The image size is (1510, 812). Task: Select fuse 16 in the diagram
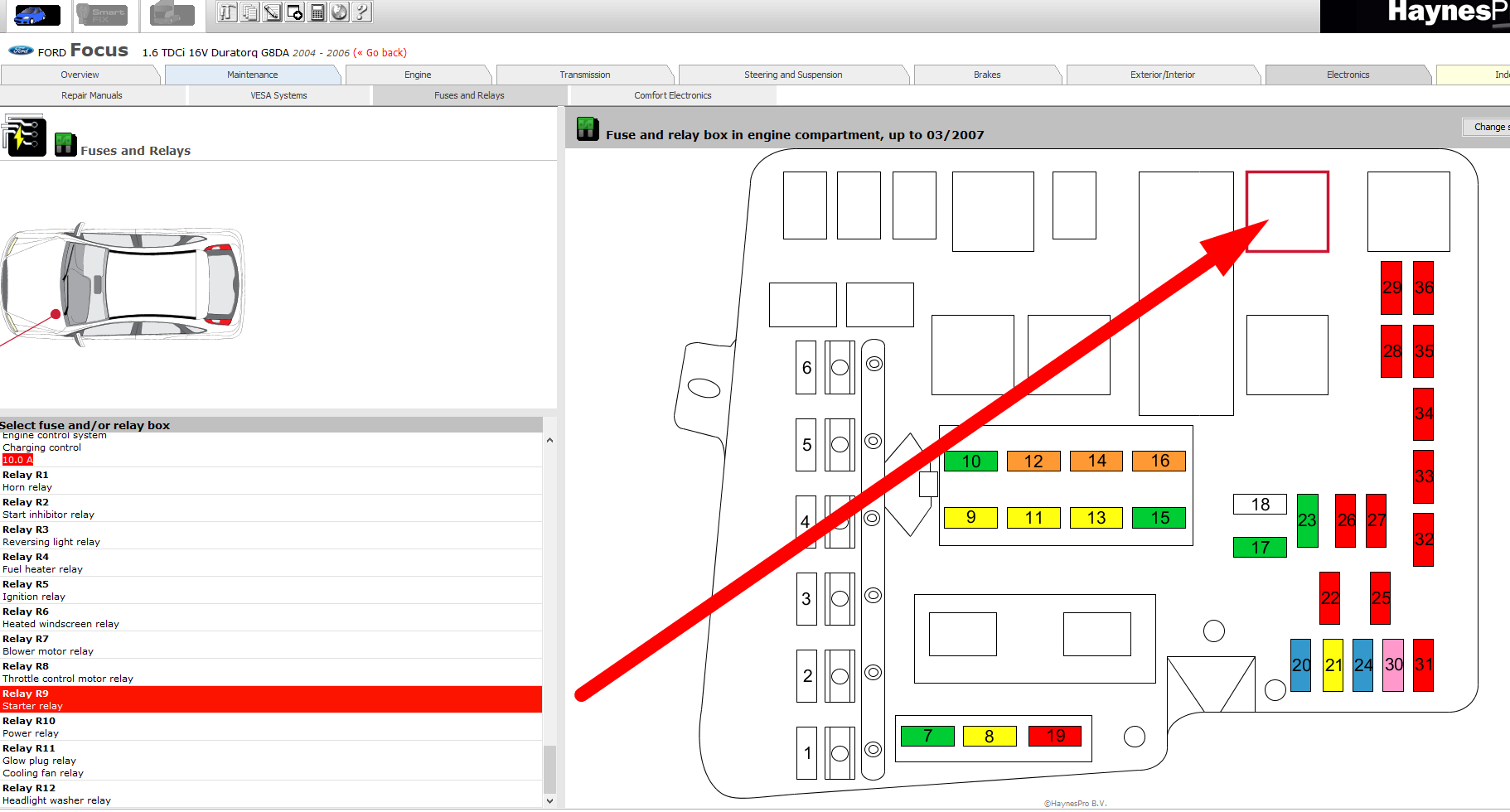coord(1159,461)
